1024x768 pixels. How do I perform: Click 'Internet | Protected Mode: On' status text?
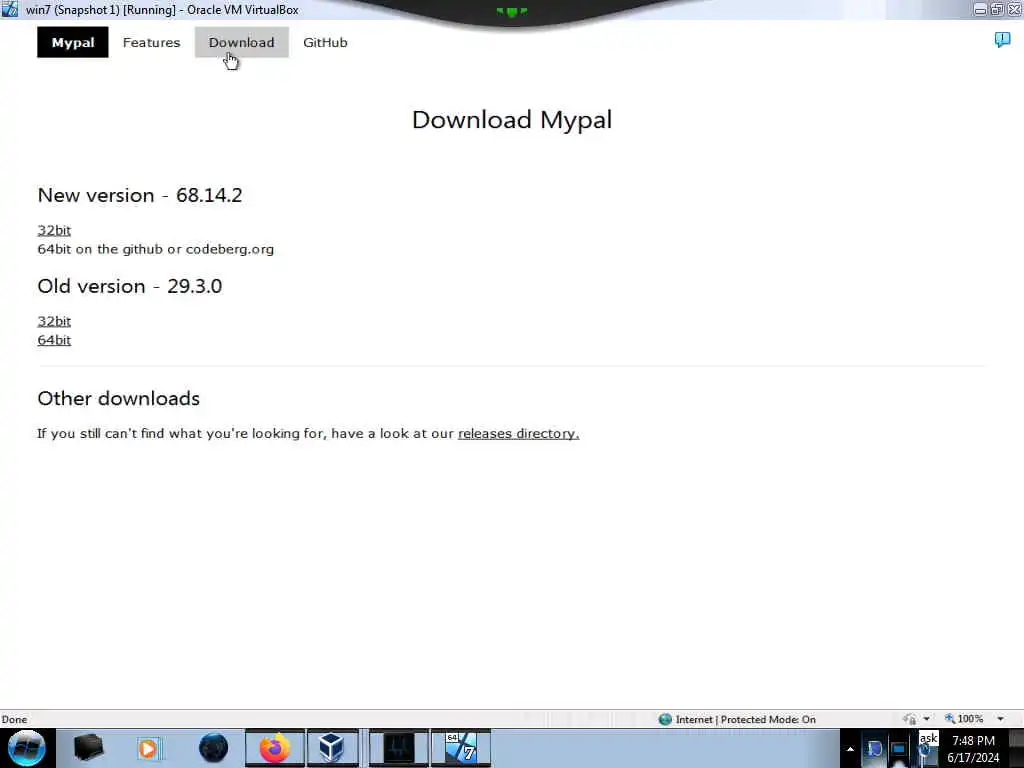point(746,719)
